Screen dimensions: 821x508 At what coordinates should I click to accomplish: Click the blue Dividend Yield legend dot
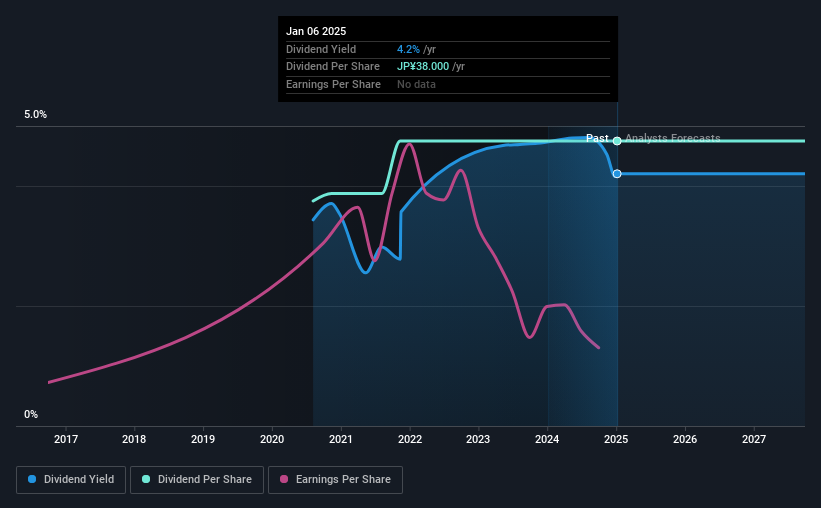click(x=32, y=479)
